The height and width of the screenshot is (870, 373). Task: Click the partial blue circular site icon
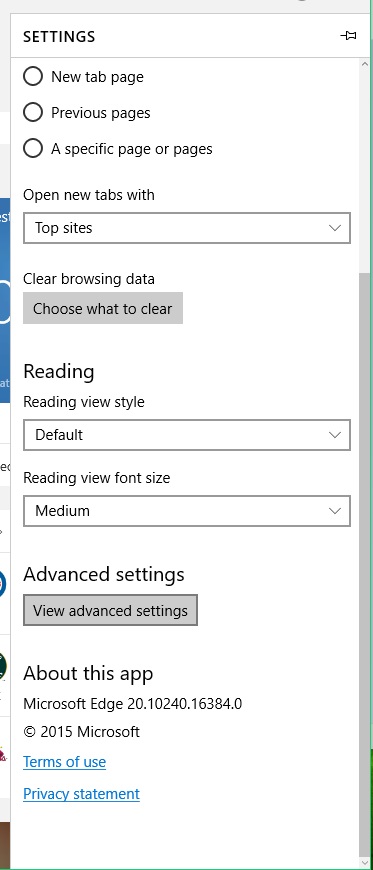(x=3, y=584)
